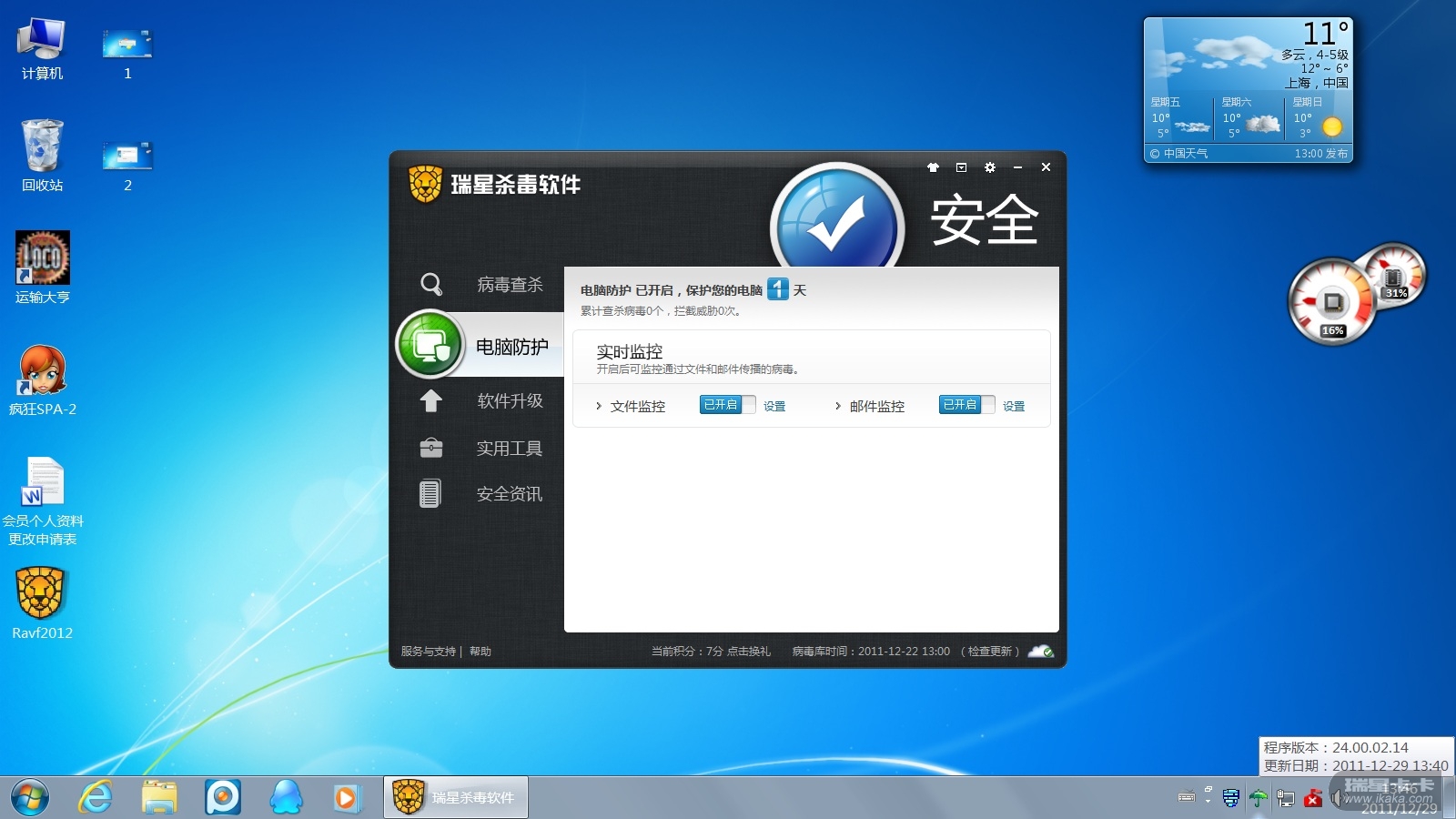Expand the 邮件监控 chevron
Image resolution: width=1456 pixels, height=819 pixels.
click(837, 406)
